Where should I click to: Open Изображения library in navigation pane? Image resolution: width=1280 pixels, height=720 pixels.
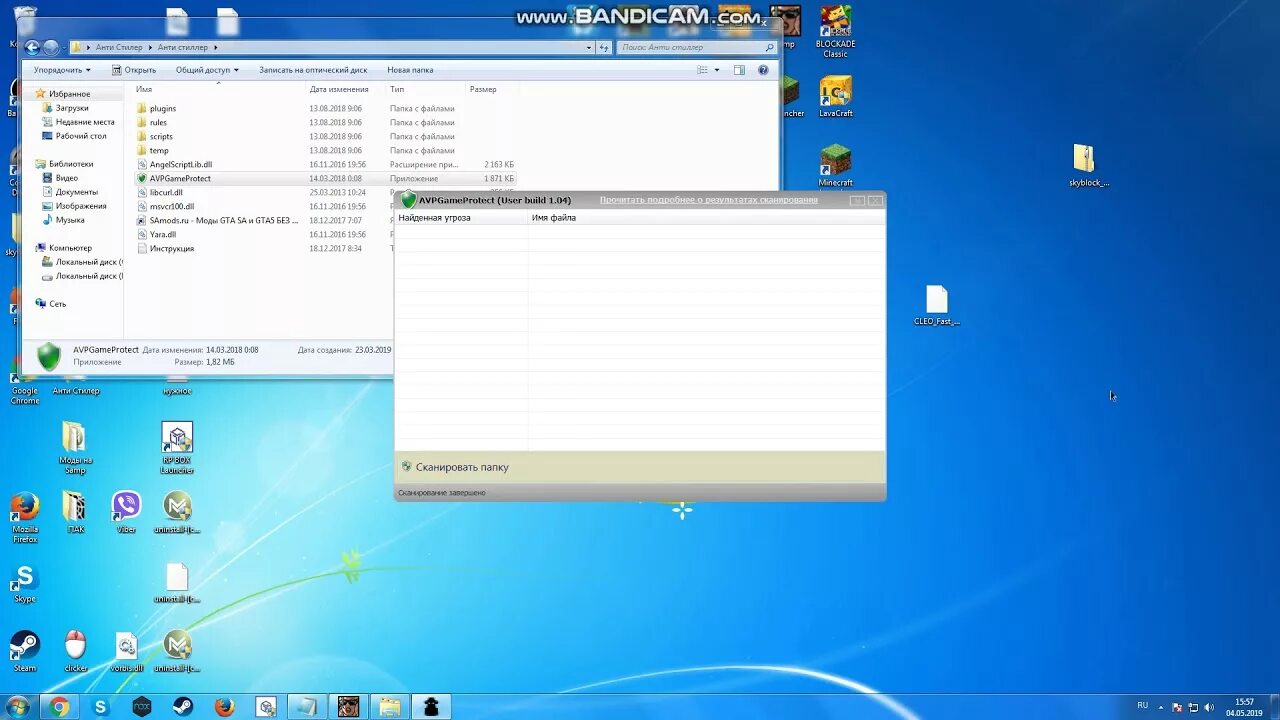coord(81,206)
